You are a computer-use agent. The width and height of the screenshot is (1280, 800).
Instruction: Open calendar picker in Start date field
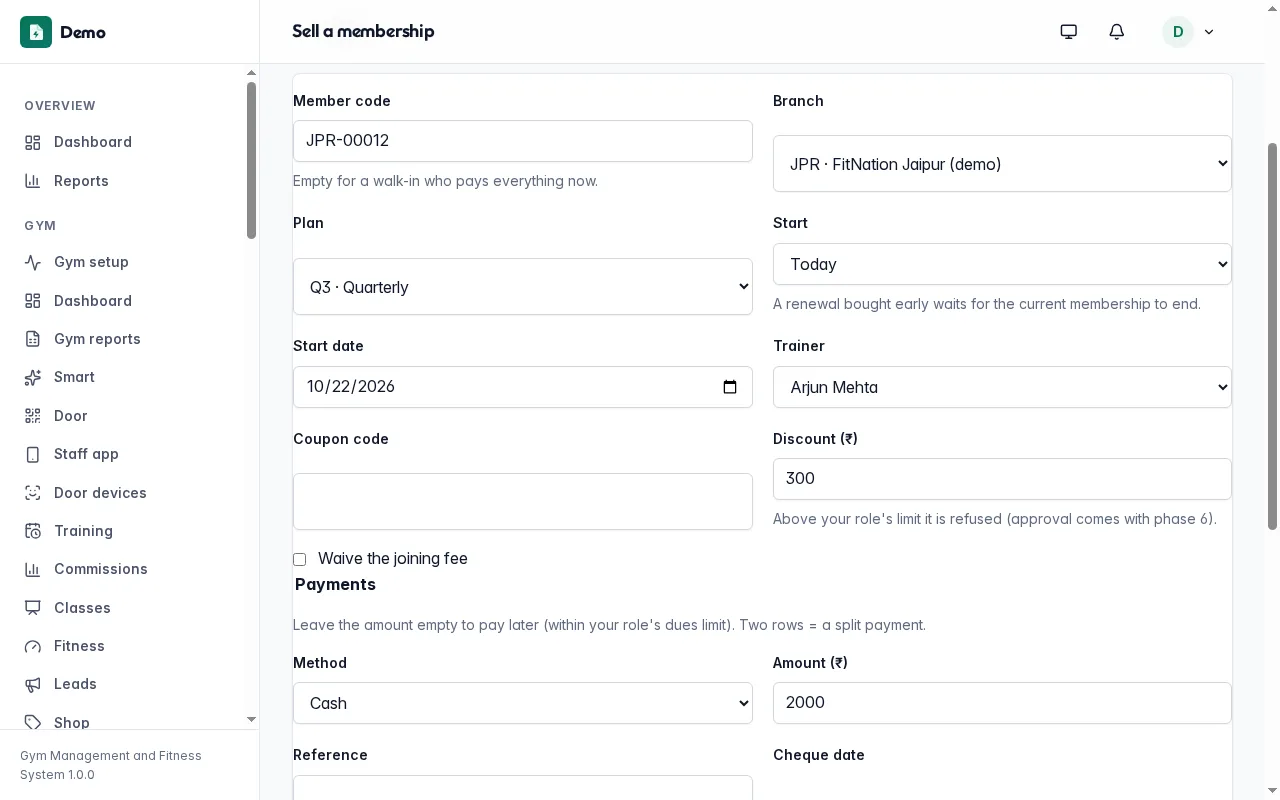[x=730, y=387]
